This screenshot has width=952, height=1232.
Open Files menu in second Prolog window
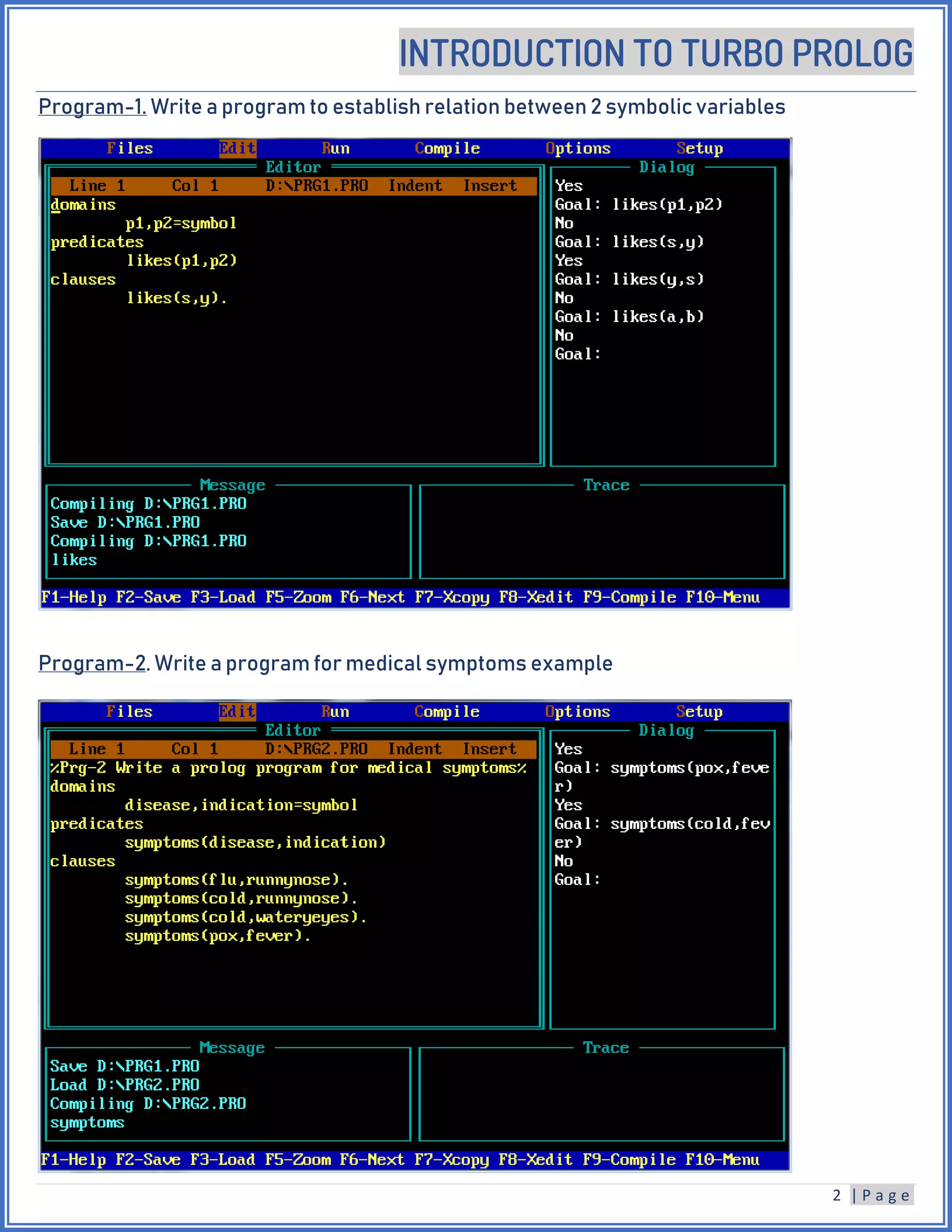pyautogui.click(x=130, y=711)
